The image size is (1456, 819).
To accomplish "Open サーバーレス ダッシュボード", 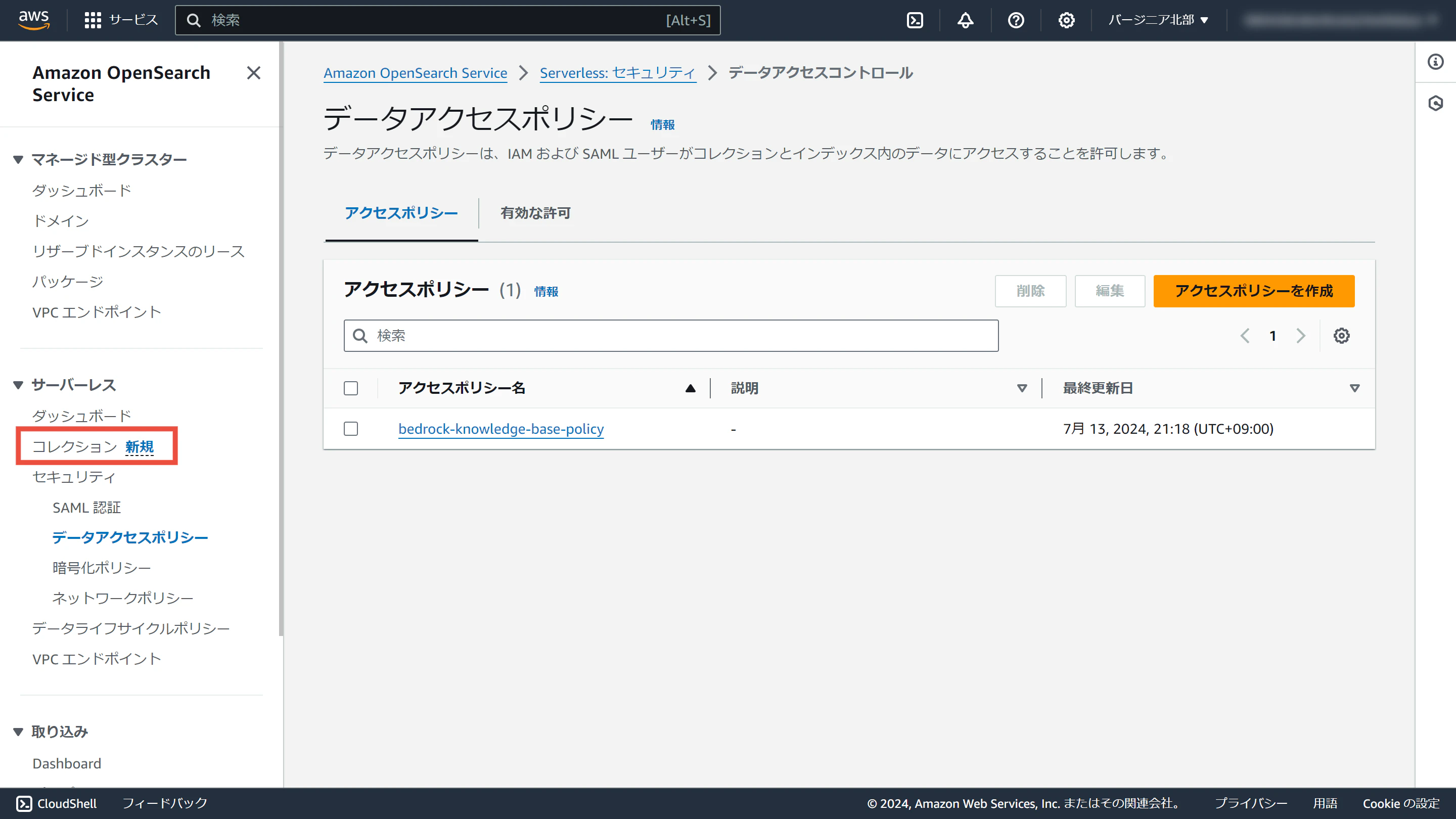I will tap(82, 416).
